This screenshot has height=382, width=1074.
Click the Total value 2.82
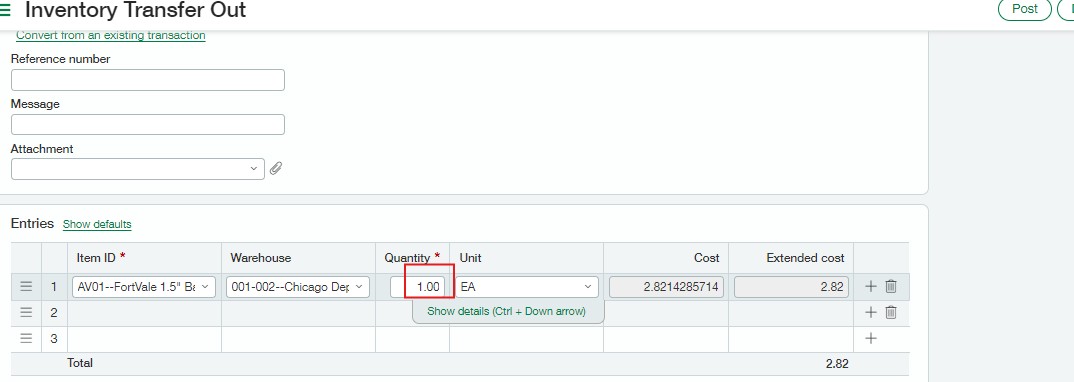tap(836, 364)
